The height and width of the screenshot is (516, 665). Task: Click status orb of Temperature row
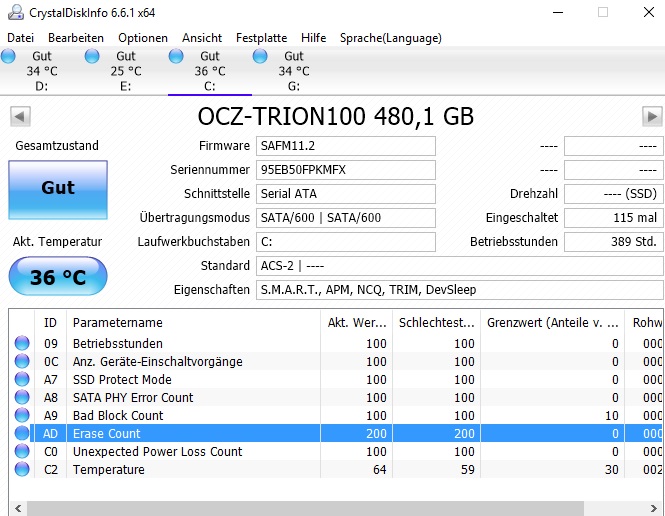[22, 469]
